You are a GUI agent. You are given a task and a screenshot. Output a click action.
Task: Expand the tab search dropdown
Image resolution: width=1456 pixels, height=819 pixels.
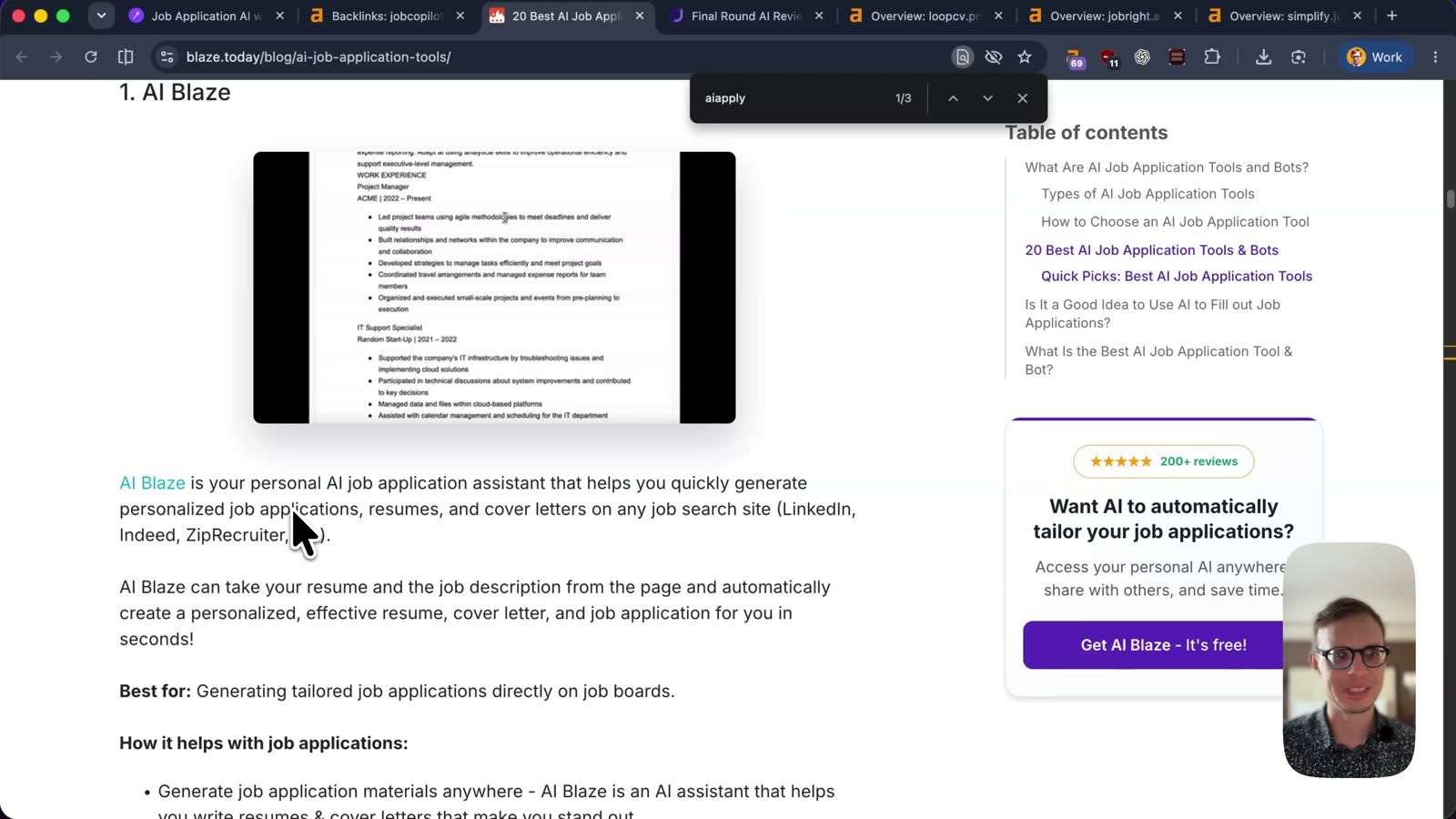(101, 15)
